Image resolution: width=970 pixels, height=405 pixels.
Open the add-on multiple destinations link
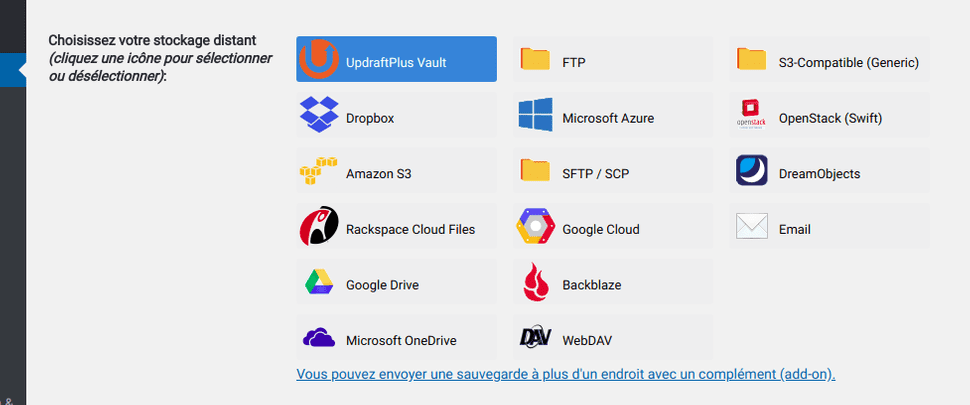click(565, 374)
